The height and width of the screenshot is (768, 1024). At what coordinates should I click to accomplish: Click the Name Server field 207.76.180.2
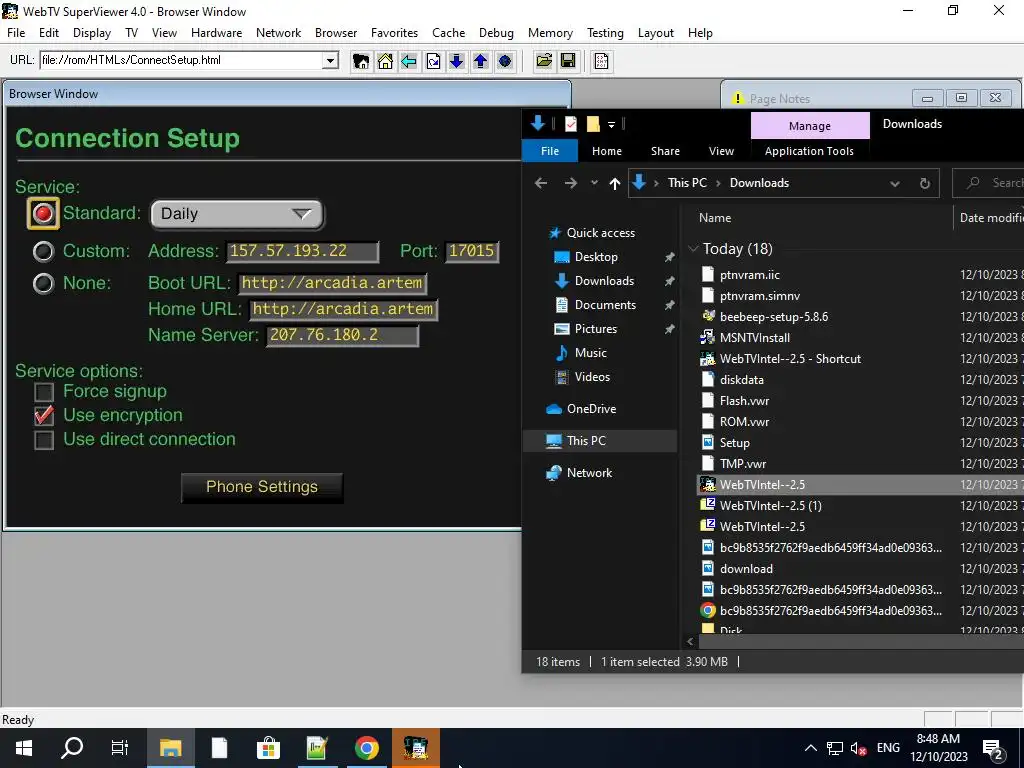tap(342, 335)
